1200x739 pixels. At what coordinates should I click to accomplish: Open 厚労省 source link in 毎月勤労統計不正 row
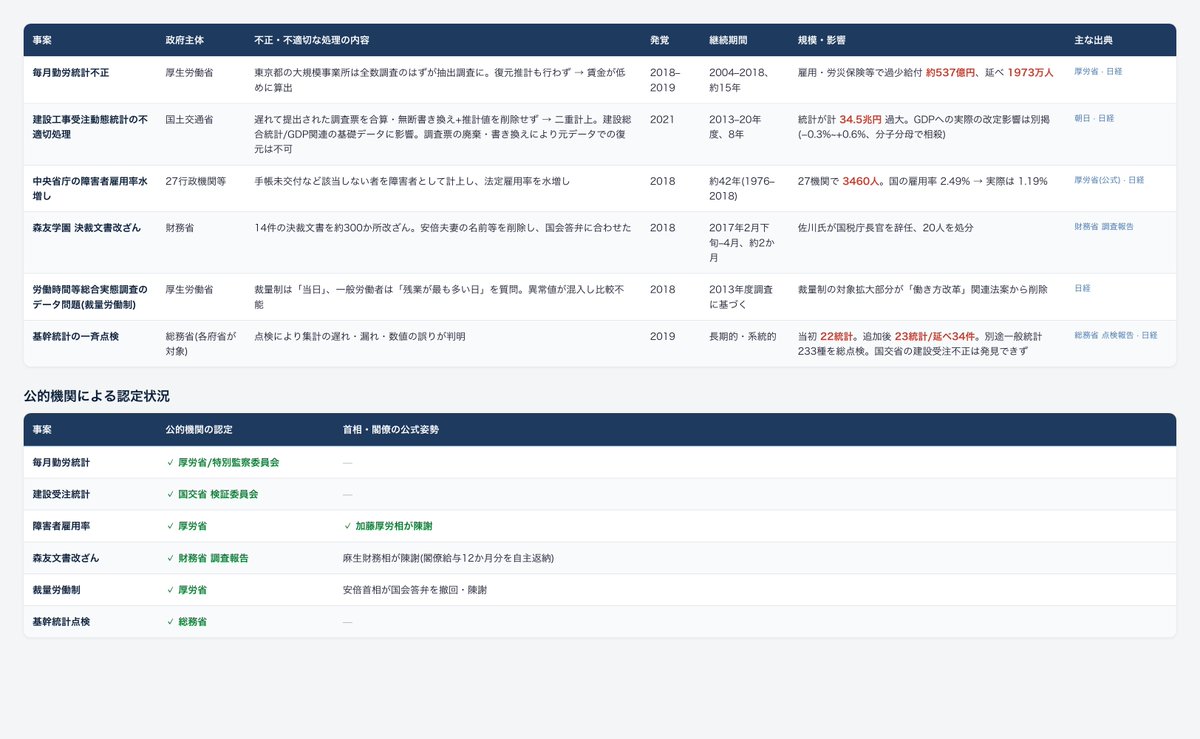pyautogui.click(x=1085, y=72)
